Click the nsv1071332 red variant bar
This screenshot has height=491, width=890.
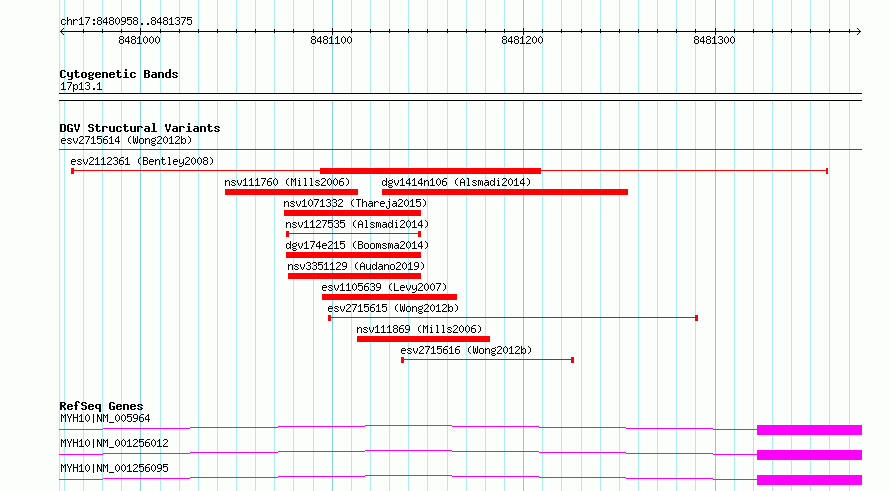[x=352, y=213]
